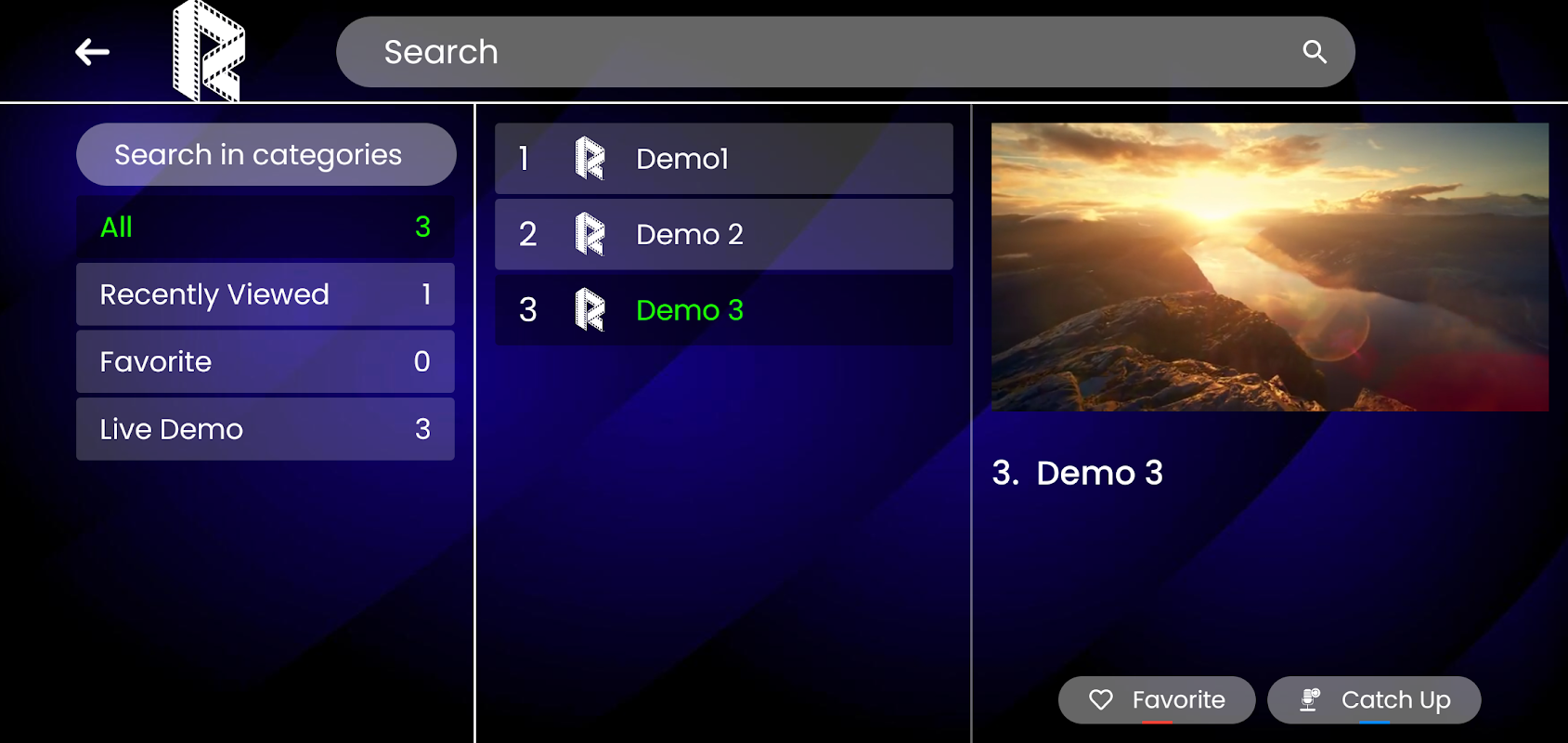This screenshot has width=1568, height=743.
Task: Click the count 3 beside All
Action: click(x=422, y=227)
